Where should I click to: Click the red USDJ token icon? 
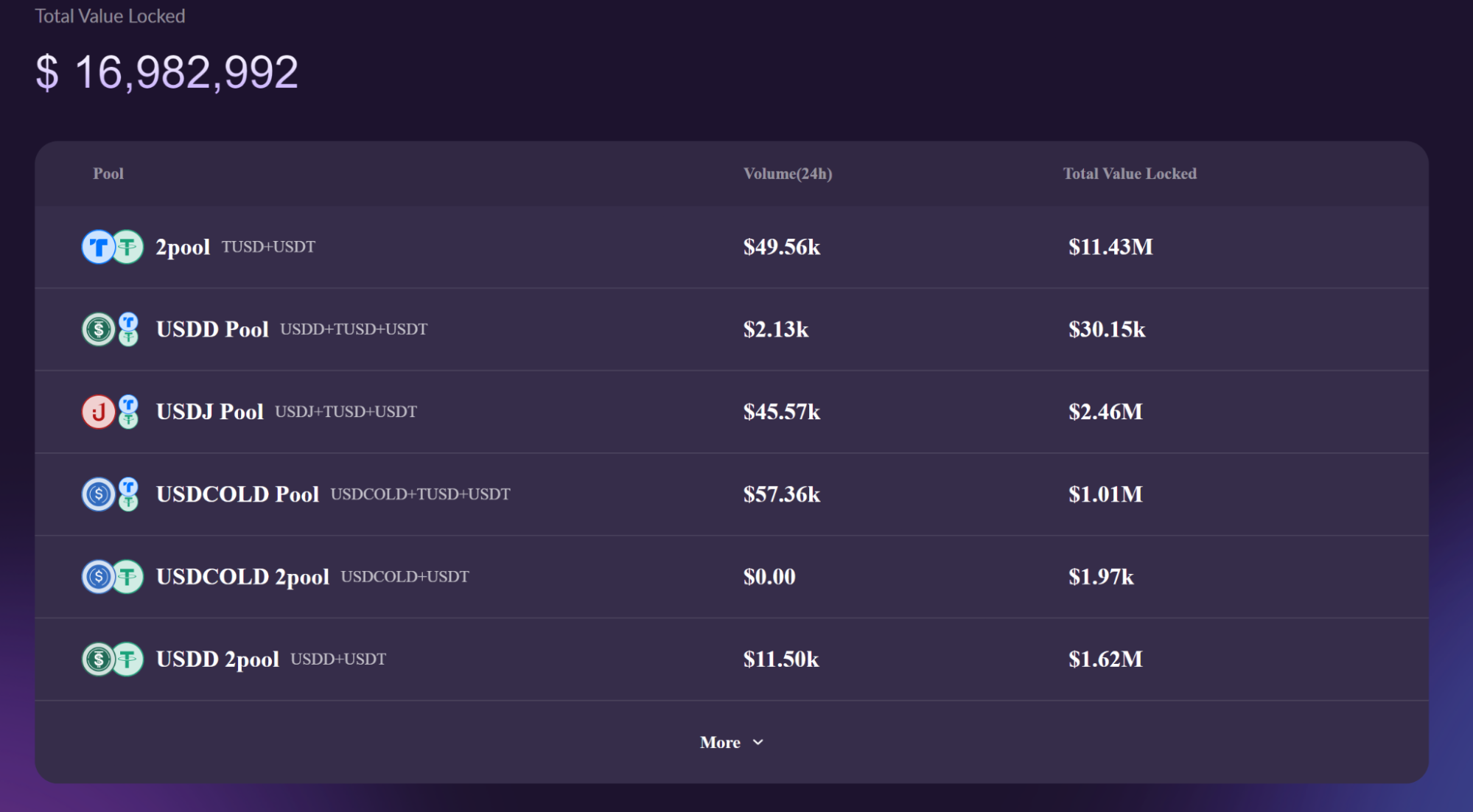click(98, 412)
